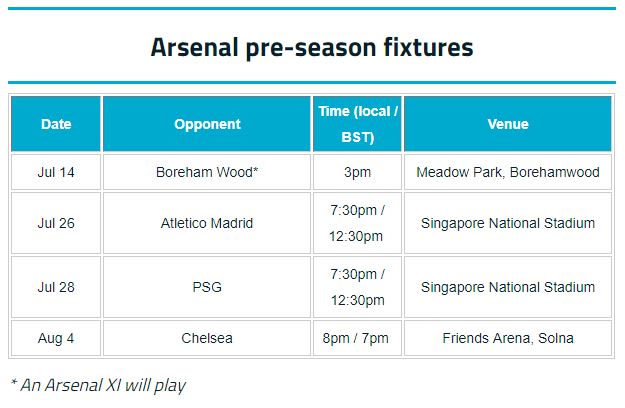Select the Atletico Madrid opponent cell

point(207,223)
